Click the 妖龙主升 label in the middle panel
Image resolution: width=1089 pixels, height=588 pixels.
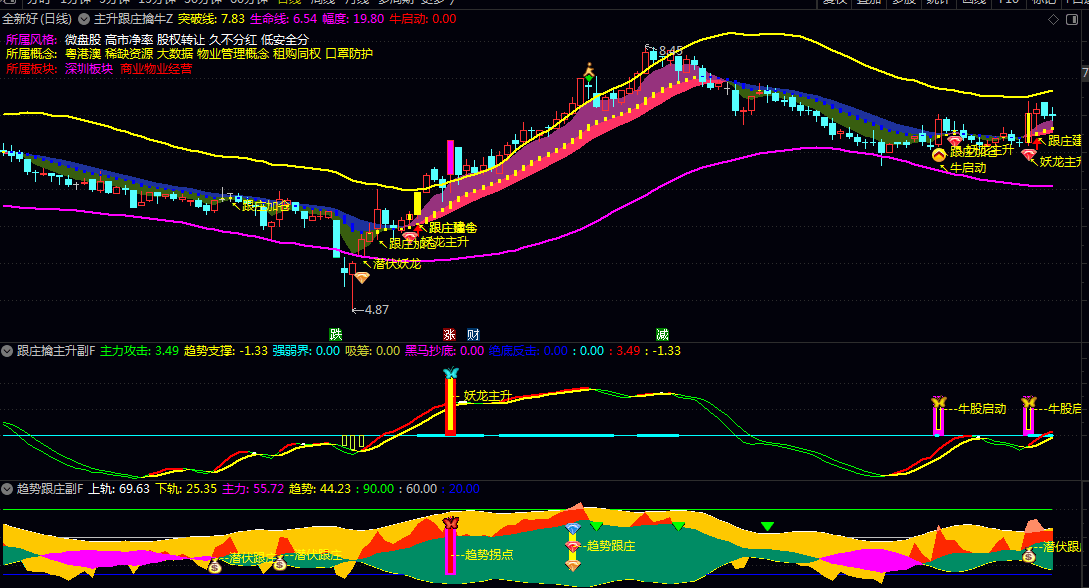pos(488,396)
